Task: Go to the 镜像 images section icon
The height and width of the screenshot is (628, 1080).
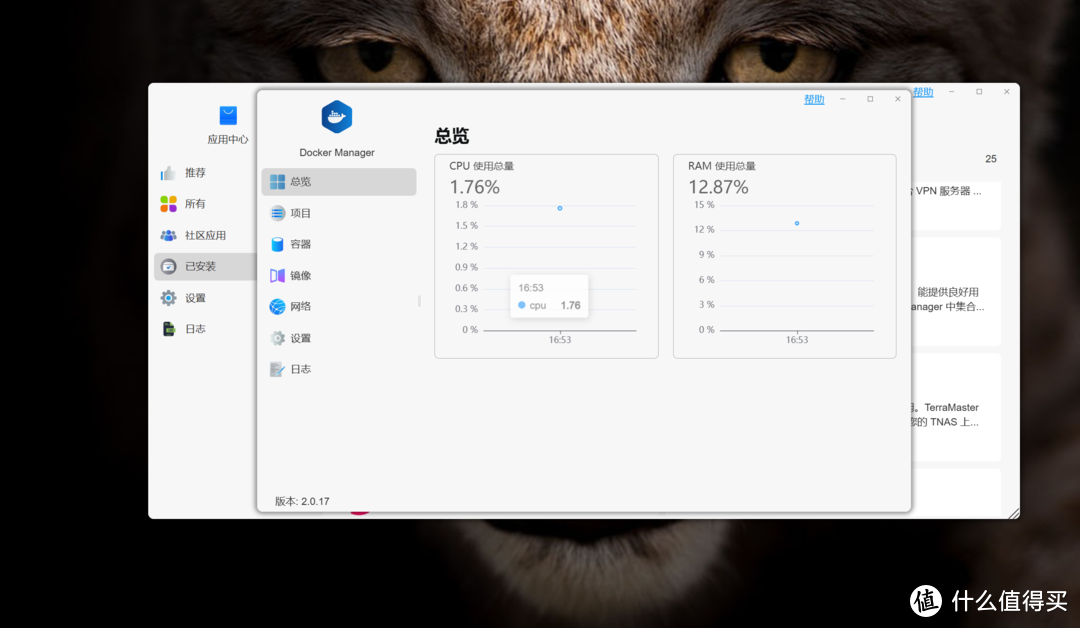Action: click(277, 275)
